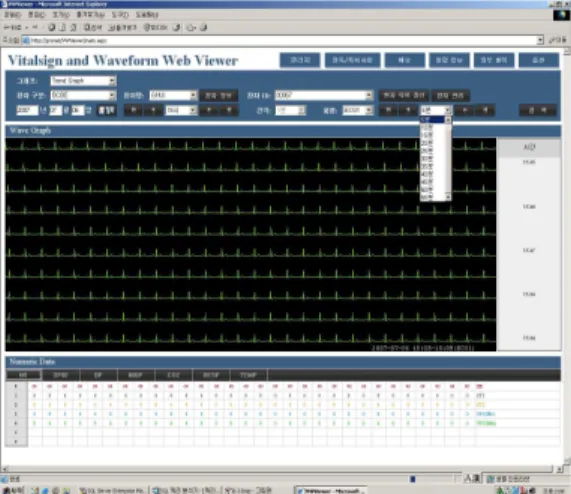Click the Print icon in the toolbar
This screenshot has width=571, height=494.
click(204, 27)
